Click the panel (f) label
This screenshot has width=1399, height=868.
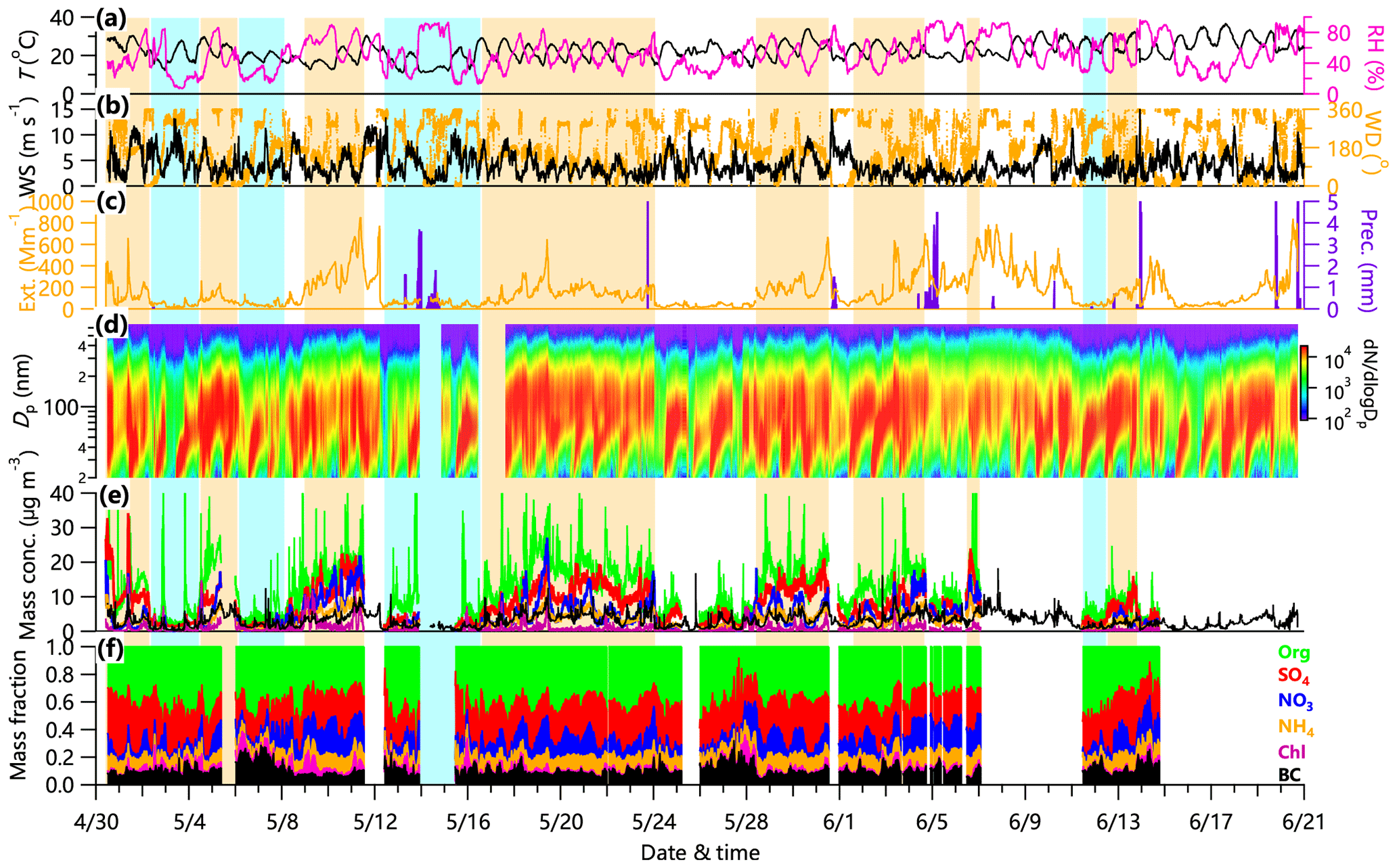pyautogui.click(x=111, y=649)
